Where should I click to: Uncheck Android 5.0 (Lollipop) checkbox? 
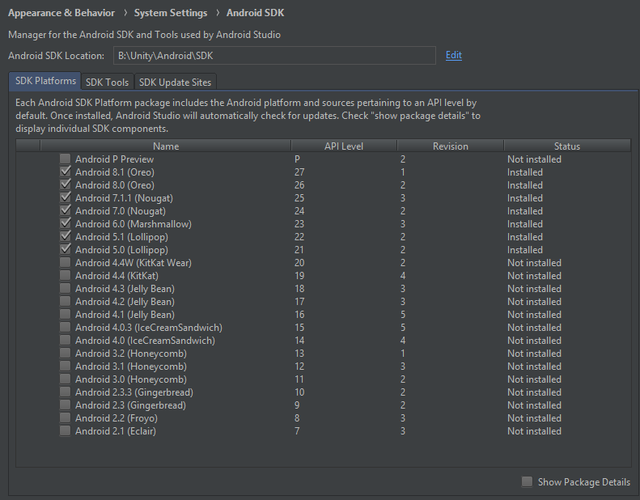(65, 249)
